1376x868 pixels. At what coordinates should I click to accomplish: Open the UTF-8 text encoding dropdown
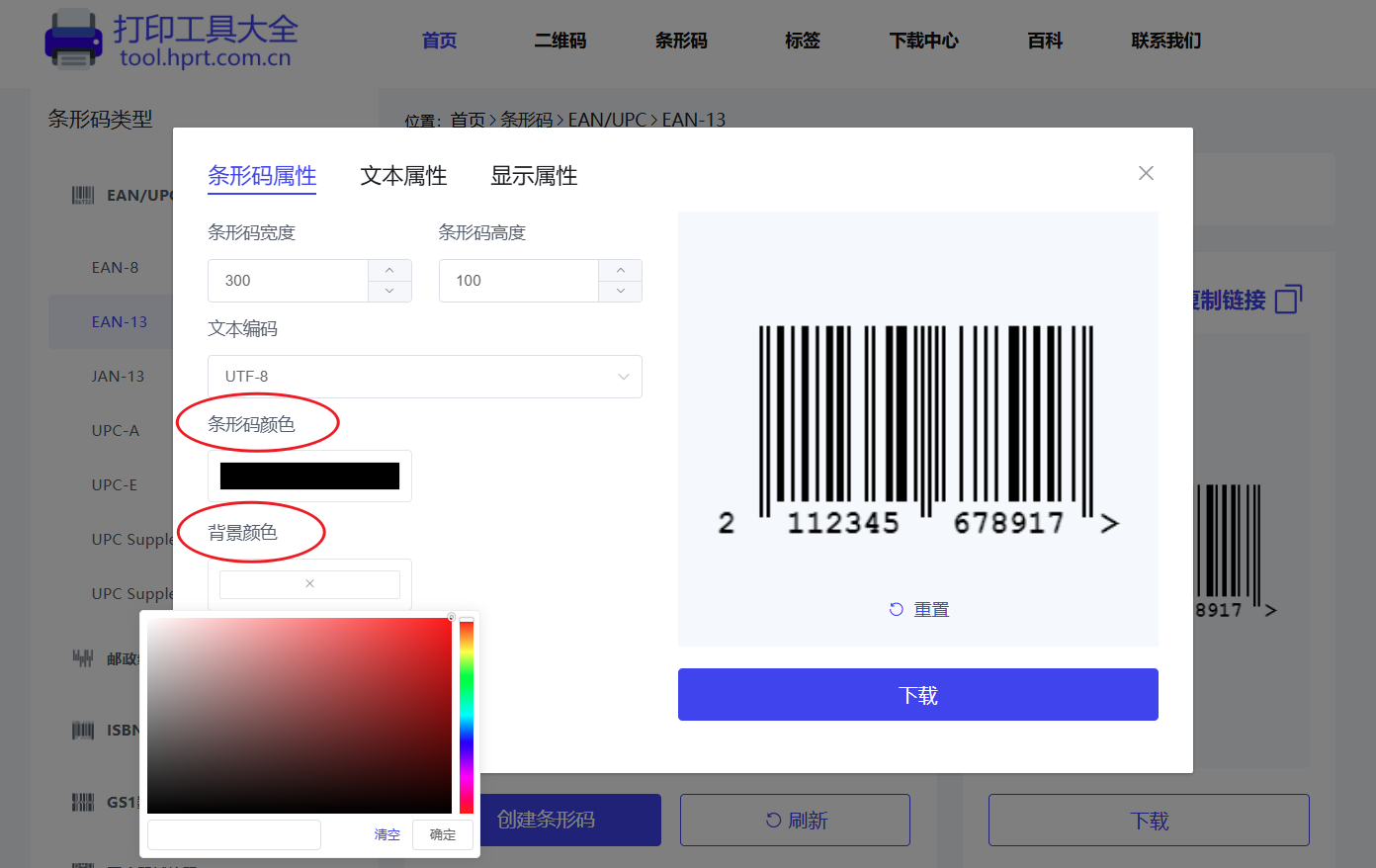(x=425, y=377)
